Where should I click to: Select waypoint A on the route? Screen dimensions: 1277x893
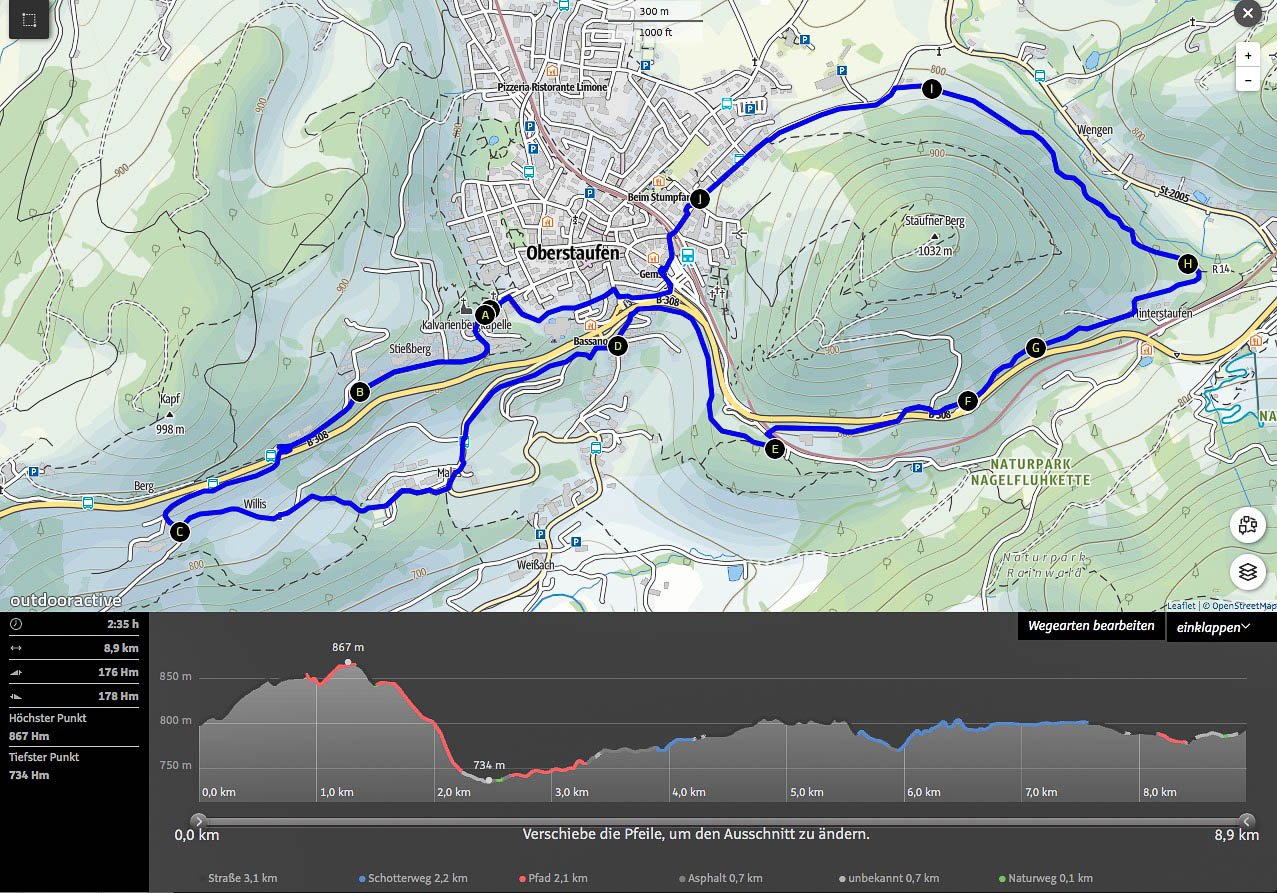coord(485,315)
